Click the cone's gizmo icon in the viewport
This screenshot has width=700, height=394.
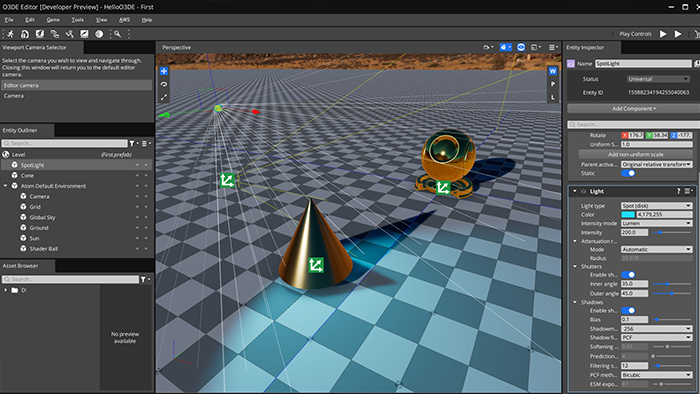click(x=316, y=265)
